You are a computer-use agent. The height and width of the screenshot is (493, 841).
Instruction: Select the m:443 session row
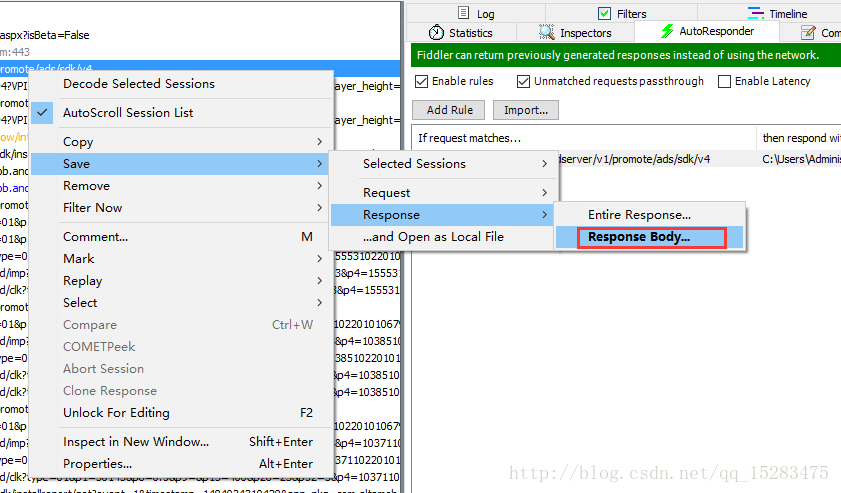(200, 52)
